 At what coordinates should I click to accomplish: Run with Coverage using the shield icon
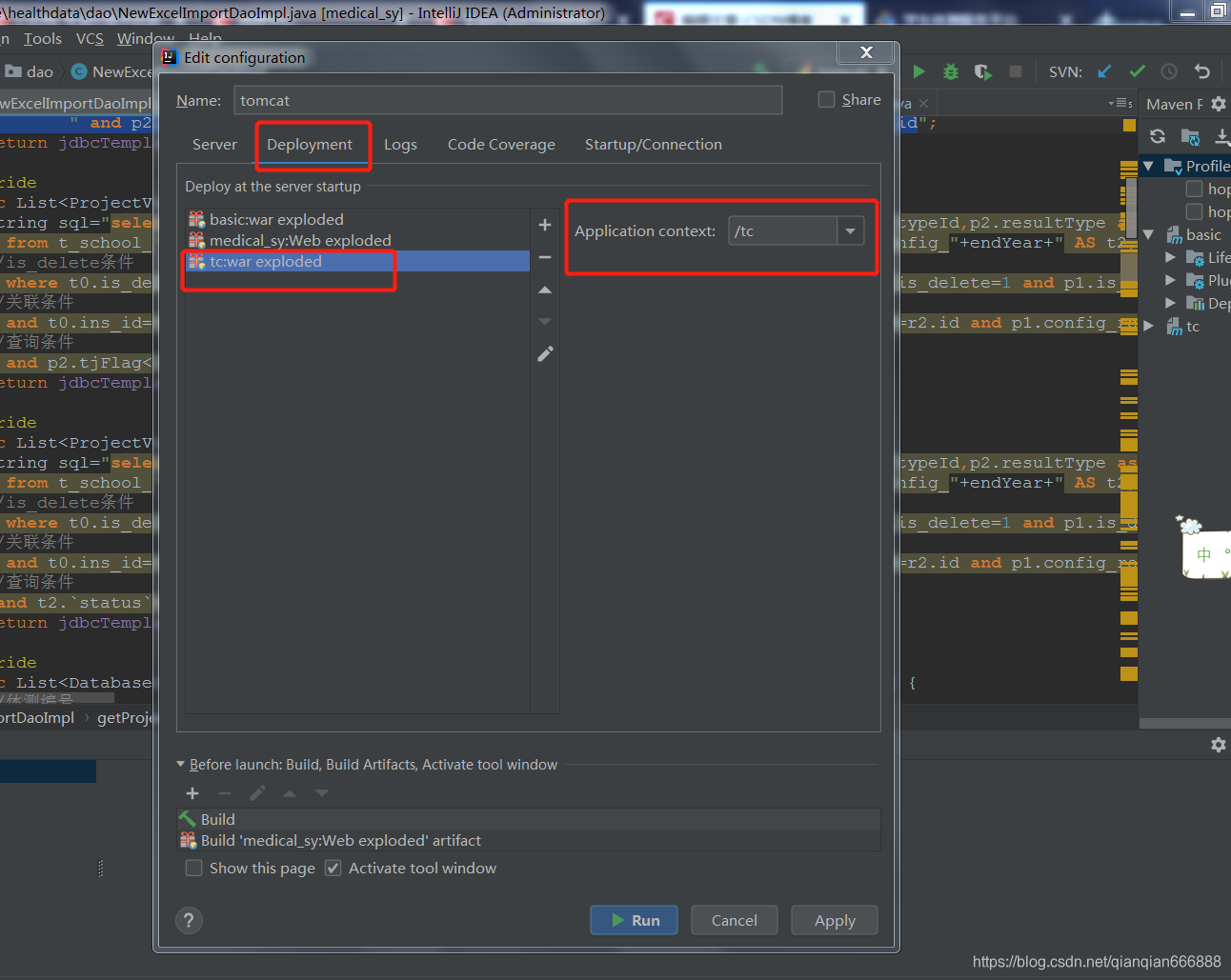[x=982, y=71]
